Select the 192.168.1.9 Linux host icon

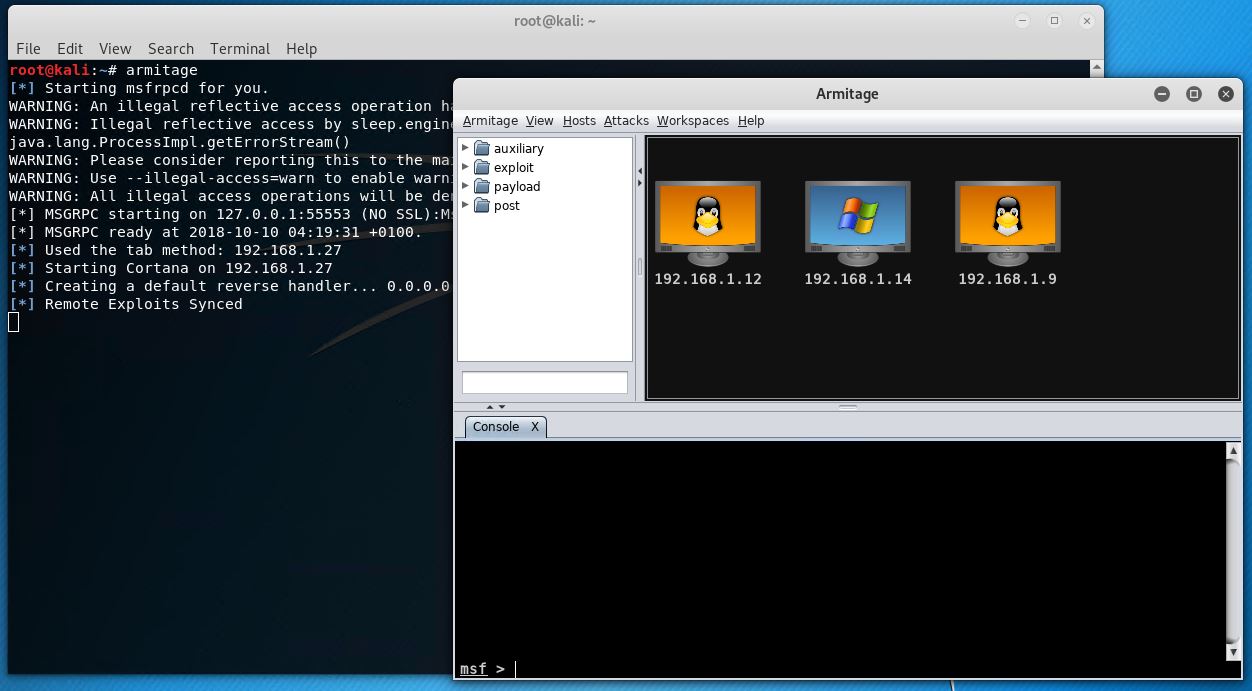tap(1008, 223)
